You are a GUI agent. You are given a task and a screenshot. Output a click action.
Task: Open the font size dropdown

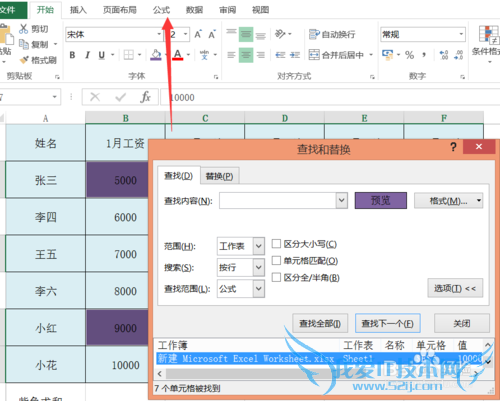point(186,34)
